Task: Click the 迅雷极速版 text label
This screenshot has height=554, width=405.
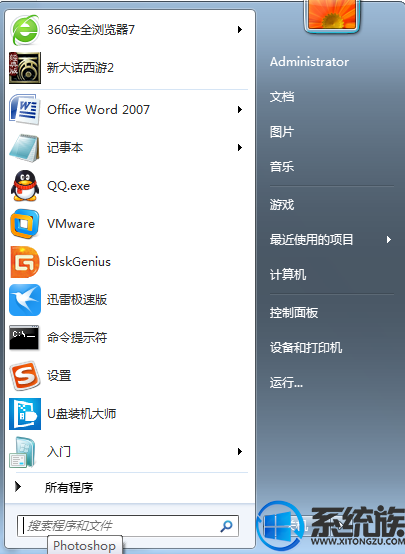Action: (x=77, y=300)
